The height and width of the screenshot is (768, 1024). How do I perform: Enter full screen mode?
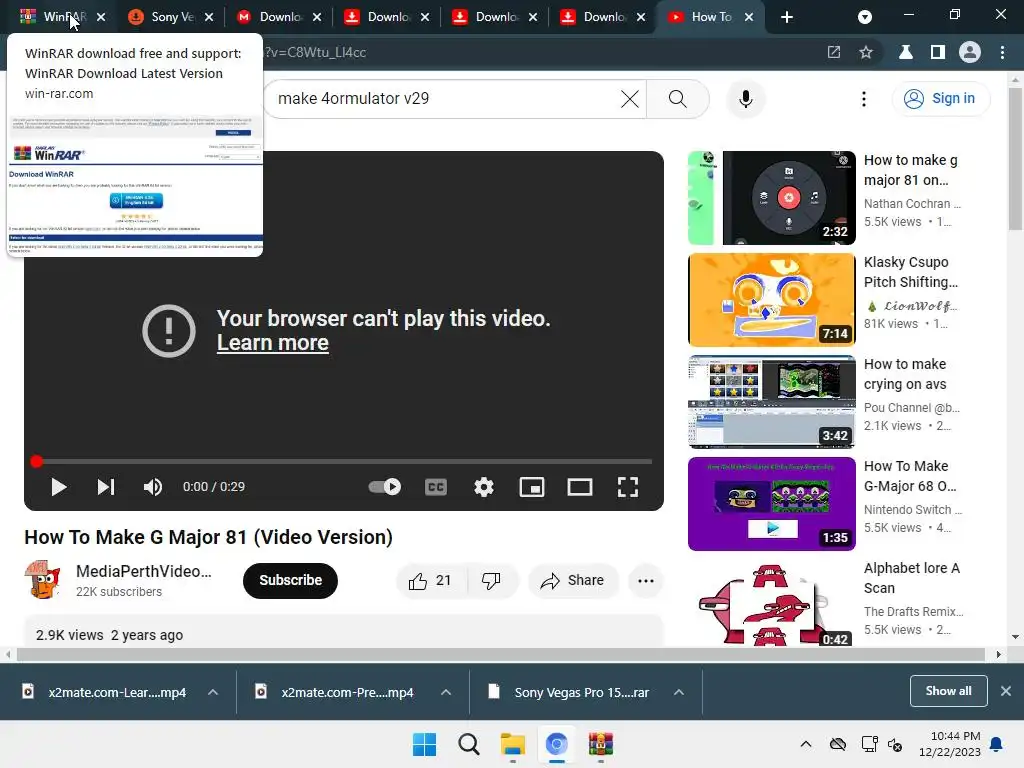[x=628, y=487]
